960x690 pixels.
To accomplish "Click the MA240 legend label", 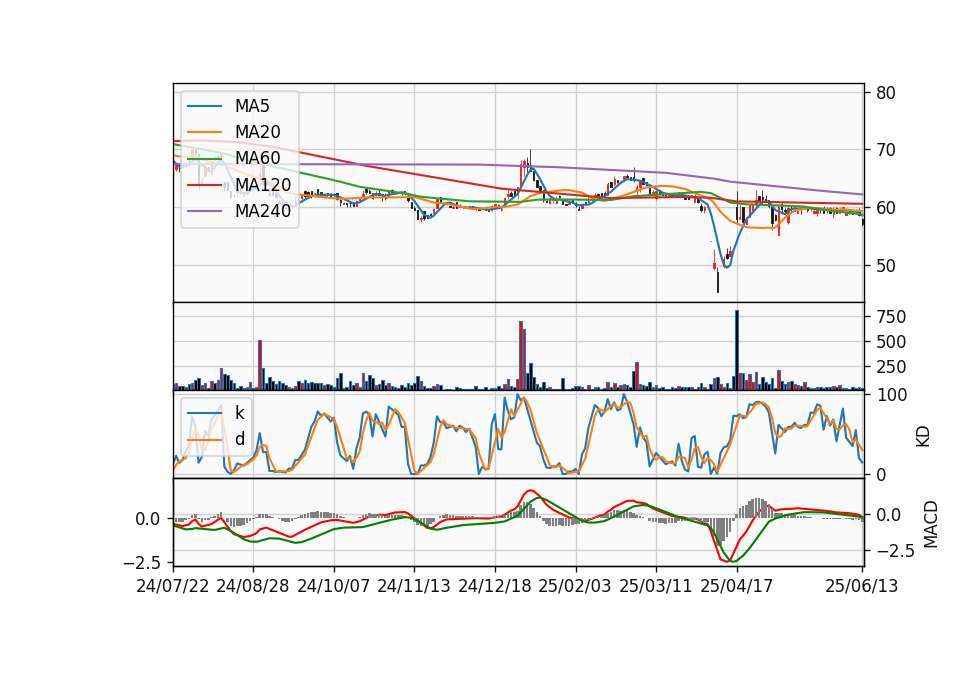I will (263, 211).
